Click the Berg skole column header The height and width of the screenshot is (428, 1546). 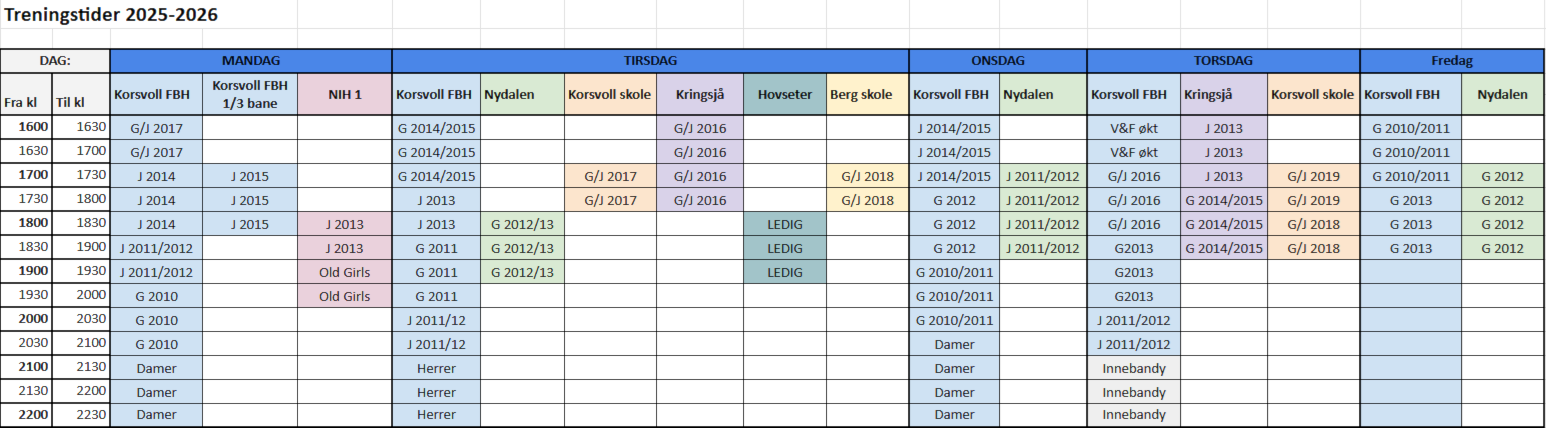pos(867,94)
